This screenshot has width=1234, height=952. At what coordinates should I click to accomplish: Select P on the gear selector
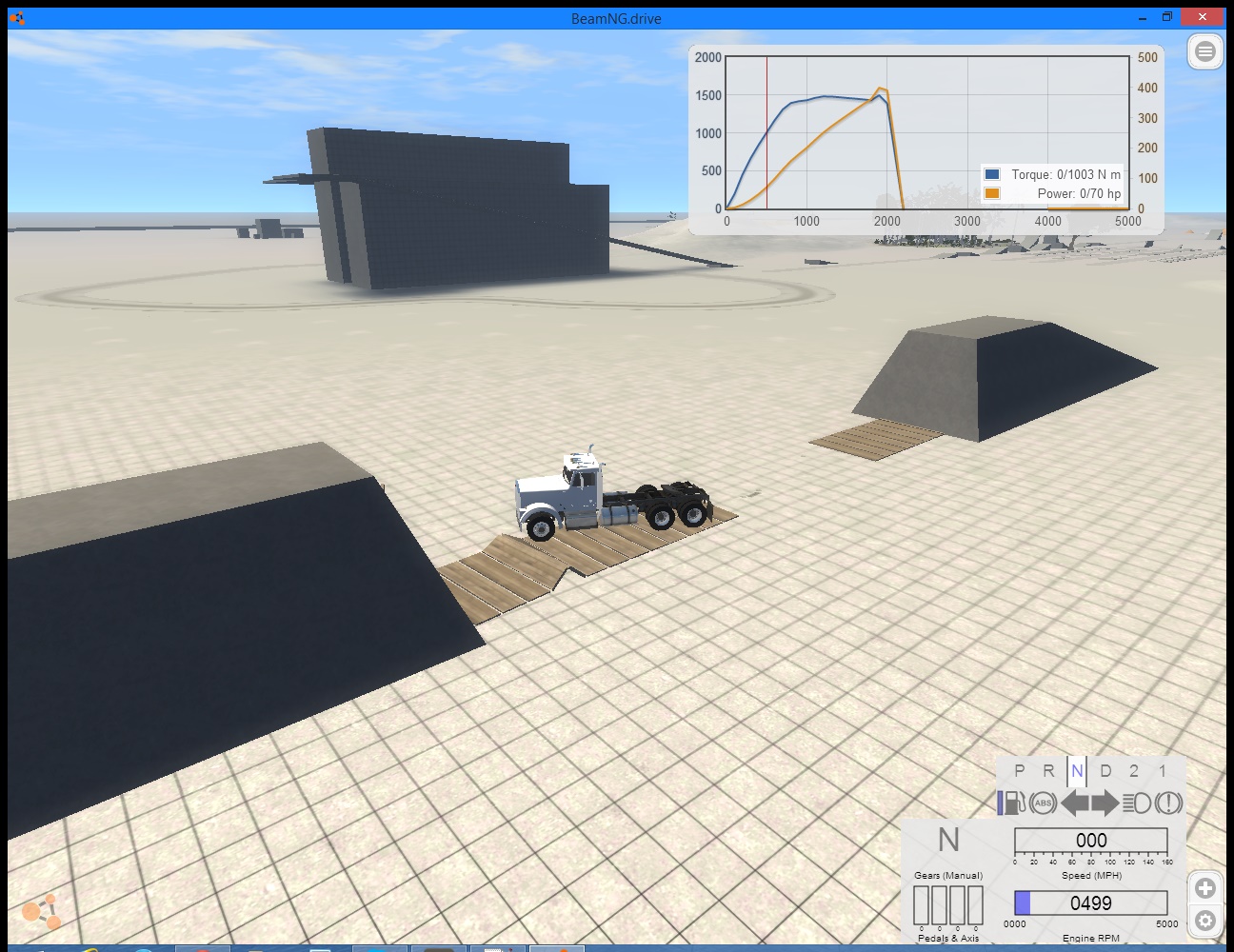pyautogui.click(x=1020, y=771)
